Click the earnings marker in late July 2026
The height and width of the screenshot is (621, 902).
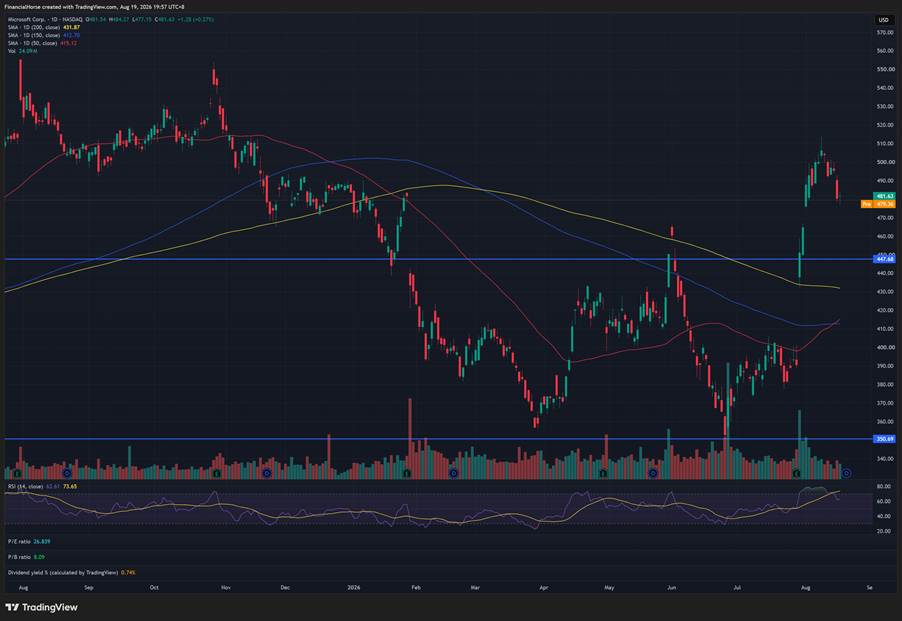click(797, 473)
